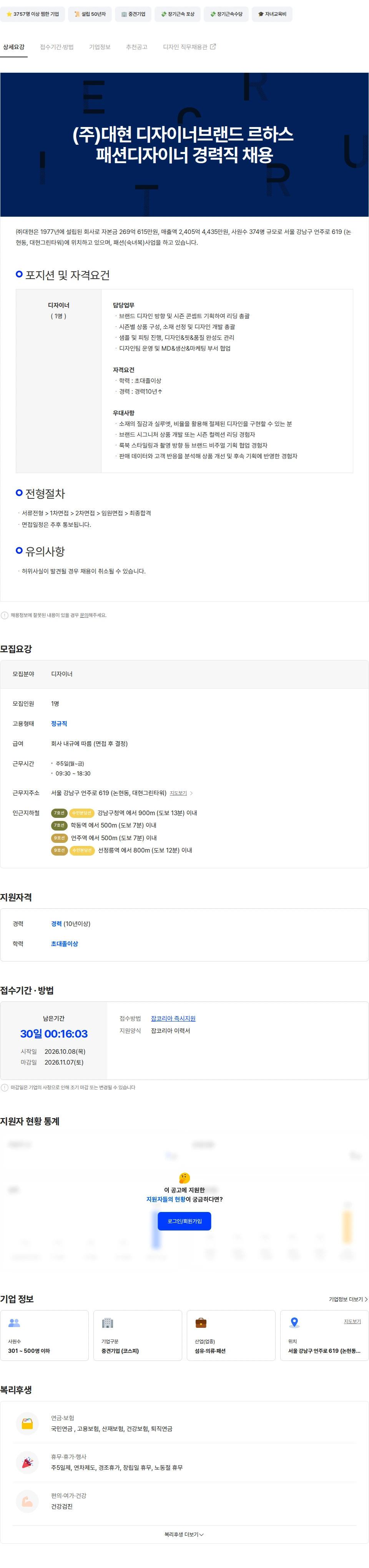Click the 설립 50년차 tag
The image size is (369, 1568).
point(90,14)
